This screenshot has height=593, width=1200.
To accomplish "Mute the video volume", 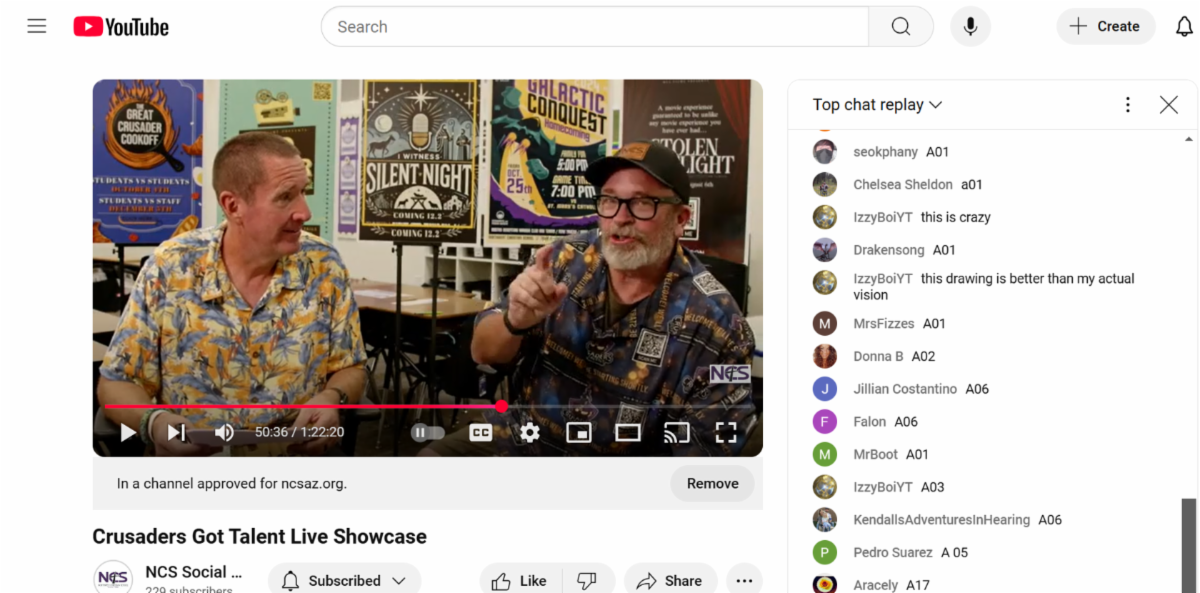I will pyautogui.click(x=224, y=433).
